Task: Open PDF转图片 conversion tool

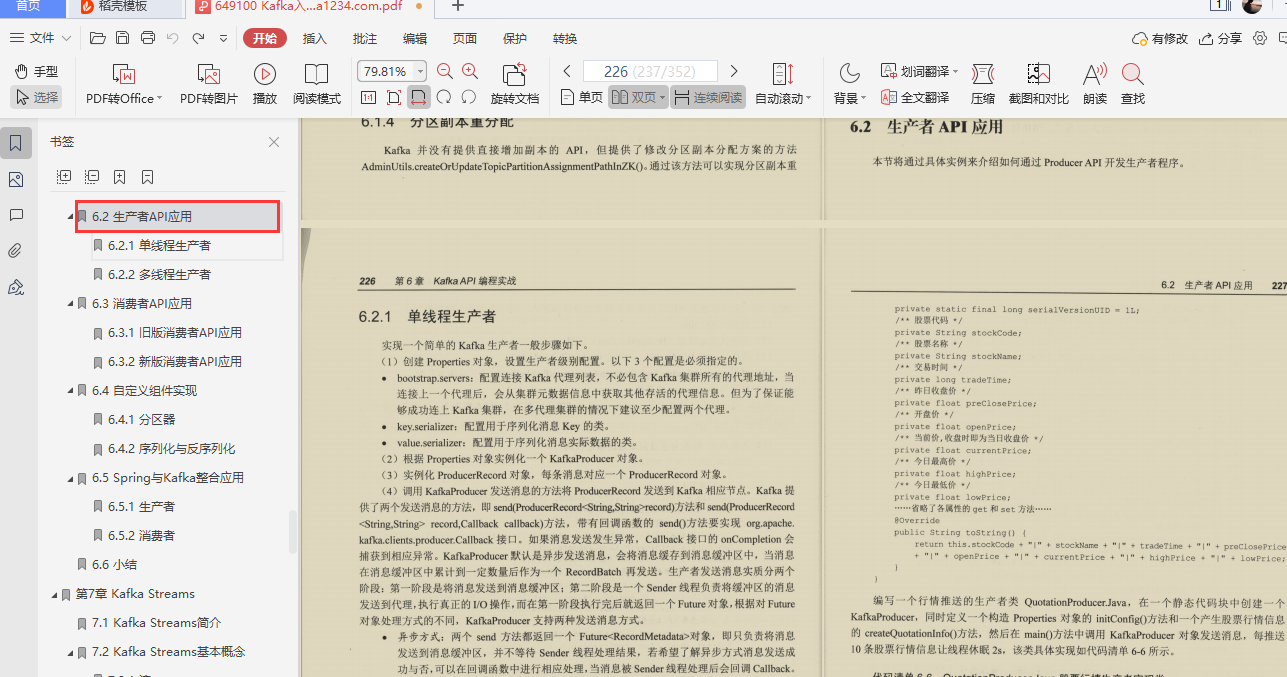Action: (207, 83)
